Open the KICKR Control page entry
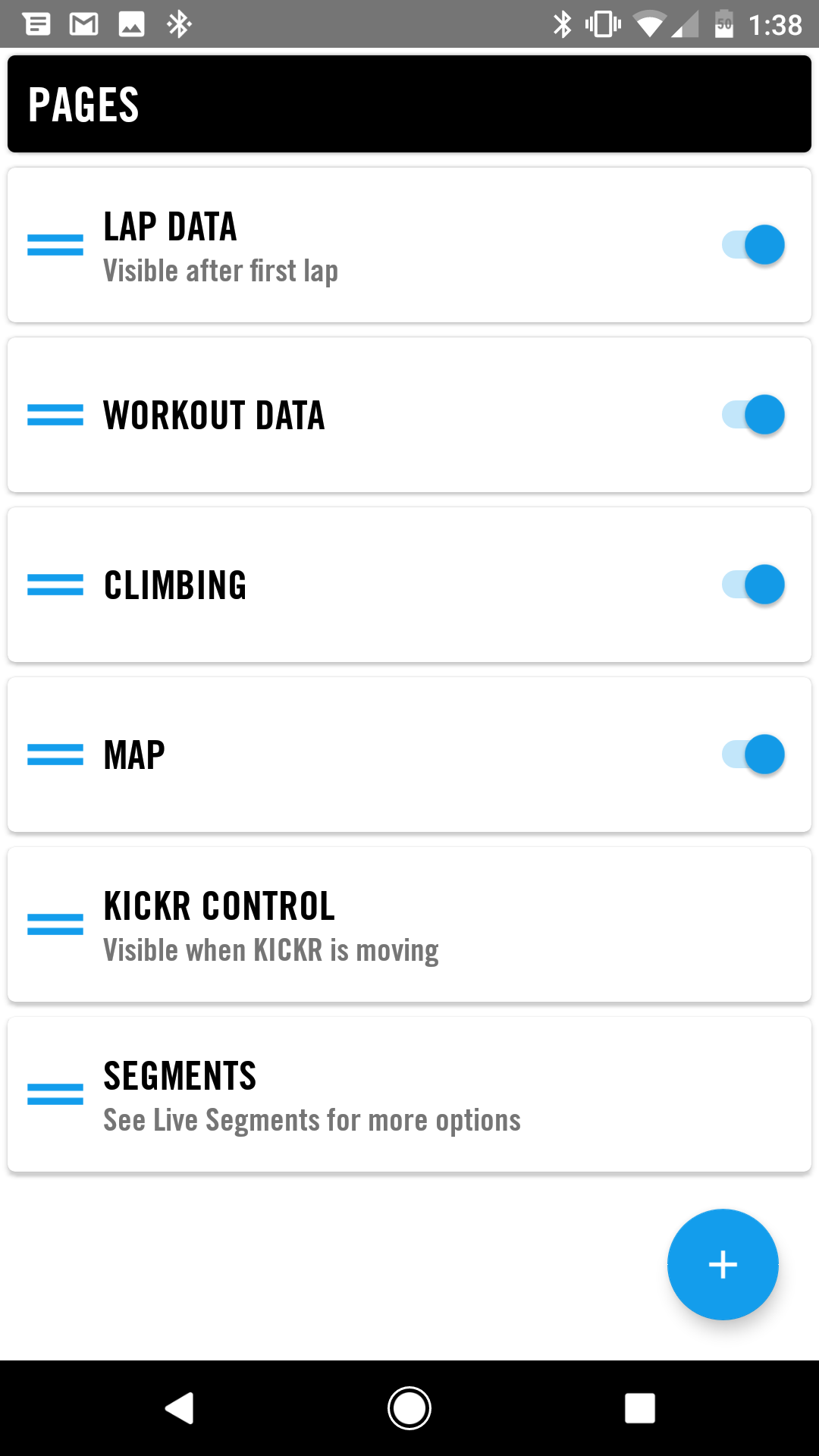 pos(409,924)
